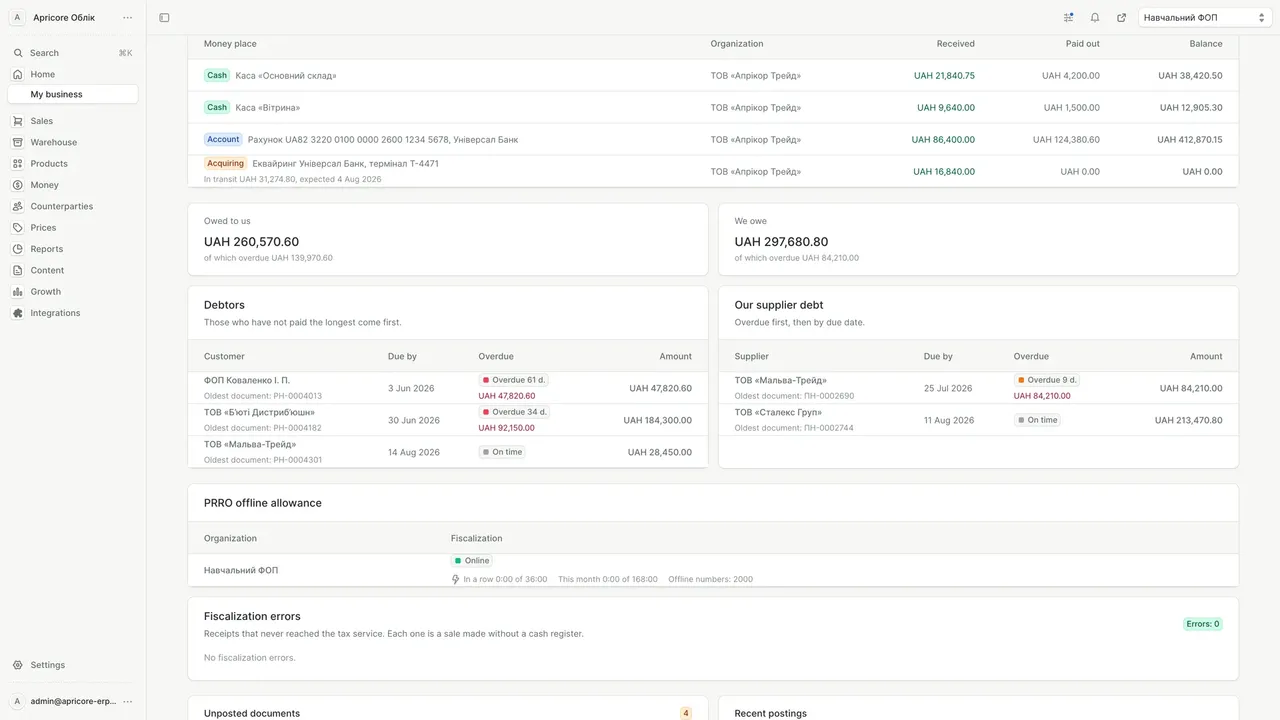Image resolution: width=1280 pixels, height=720 pixels.
Task: Open display settings sliders icon in top bar
Action: click(x=1069, y=17)
